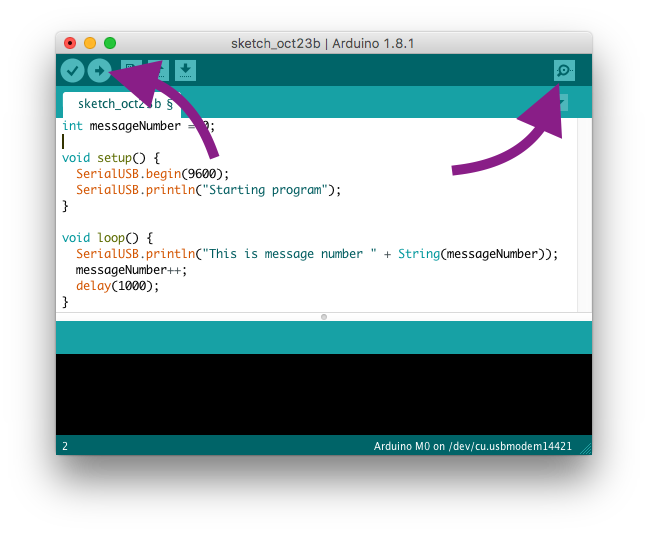The width and height of the screenshot is (648, 535).
Task: Click on the SerialUSB.begin(9600); line
Action: (152, 174)
